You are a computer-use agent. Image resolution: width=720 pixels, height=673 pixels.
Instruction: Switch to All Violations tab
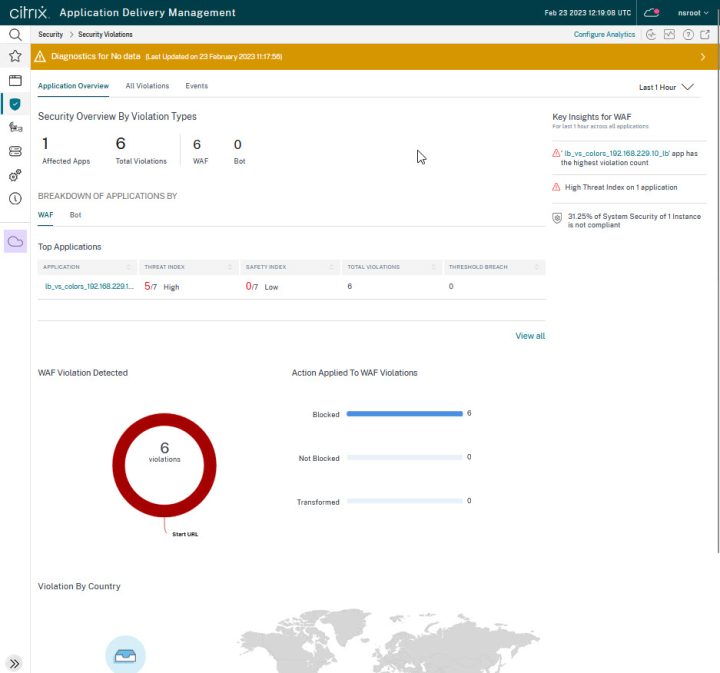point(147,86)
